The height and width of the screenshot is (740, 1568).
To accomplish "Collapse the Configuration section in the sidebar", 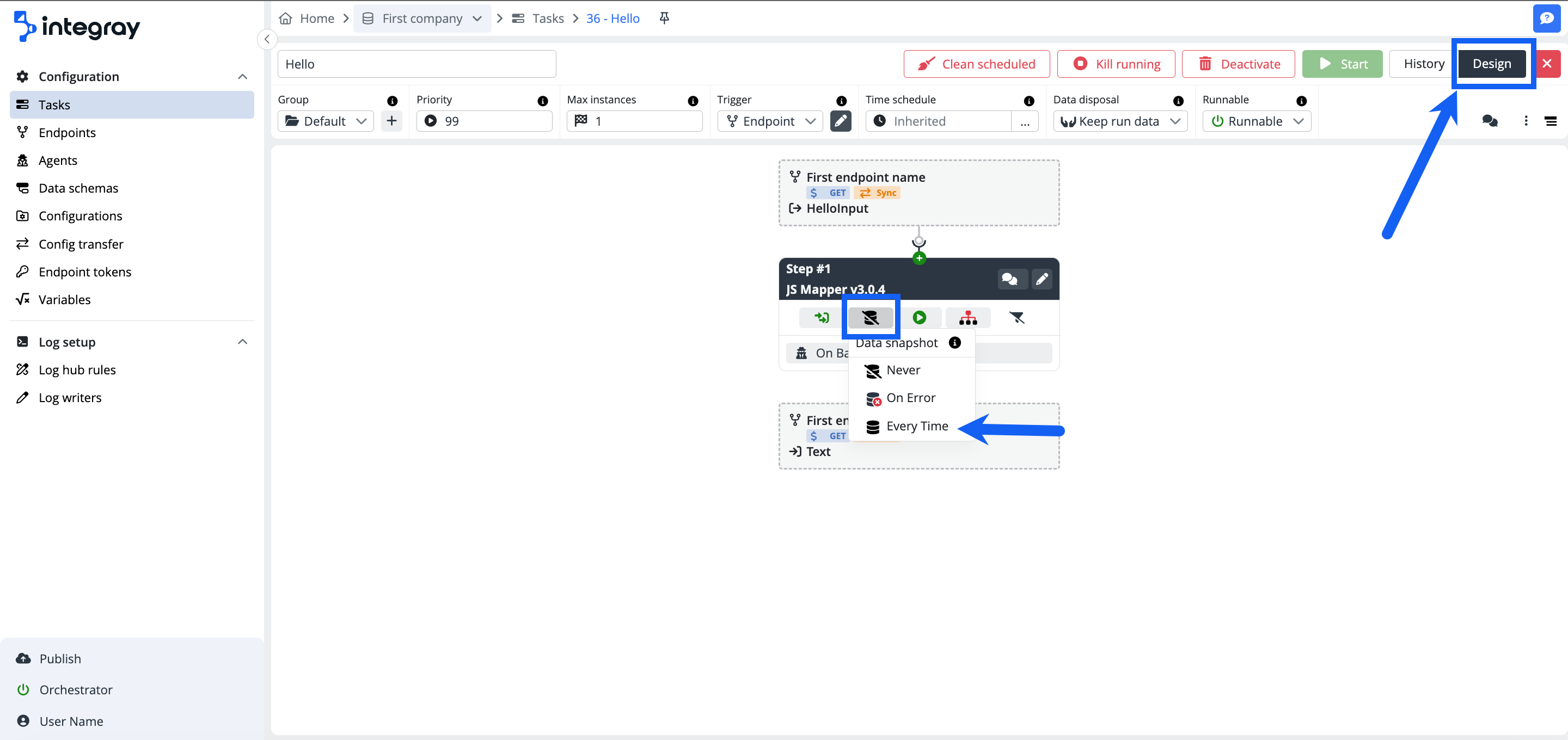I will pos(242,76).
